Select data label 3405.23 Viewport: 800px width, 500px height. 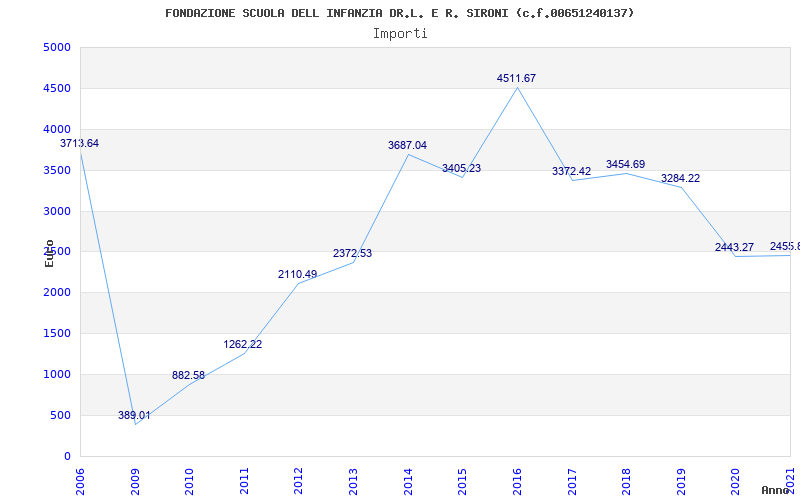tap(461, 168)
